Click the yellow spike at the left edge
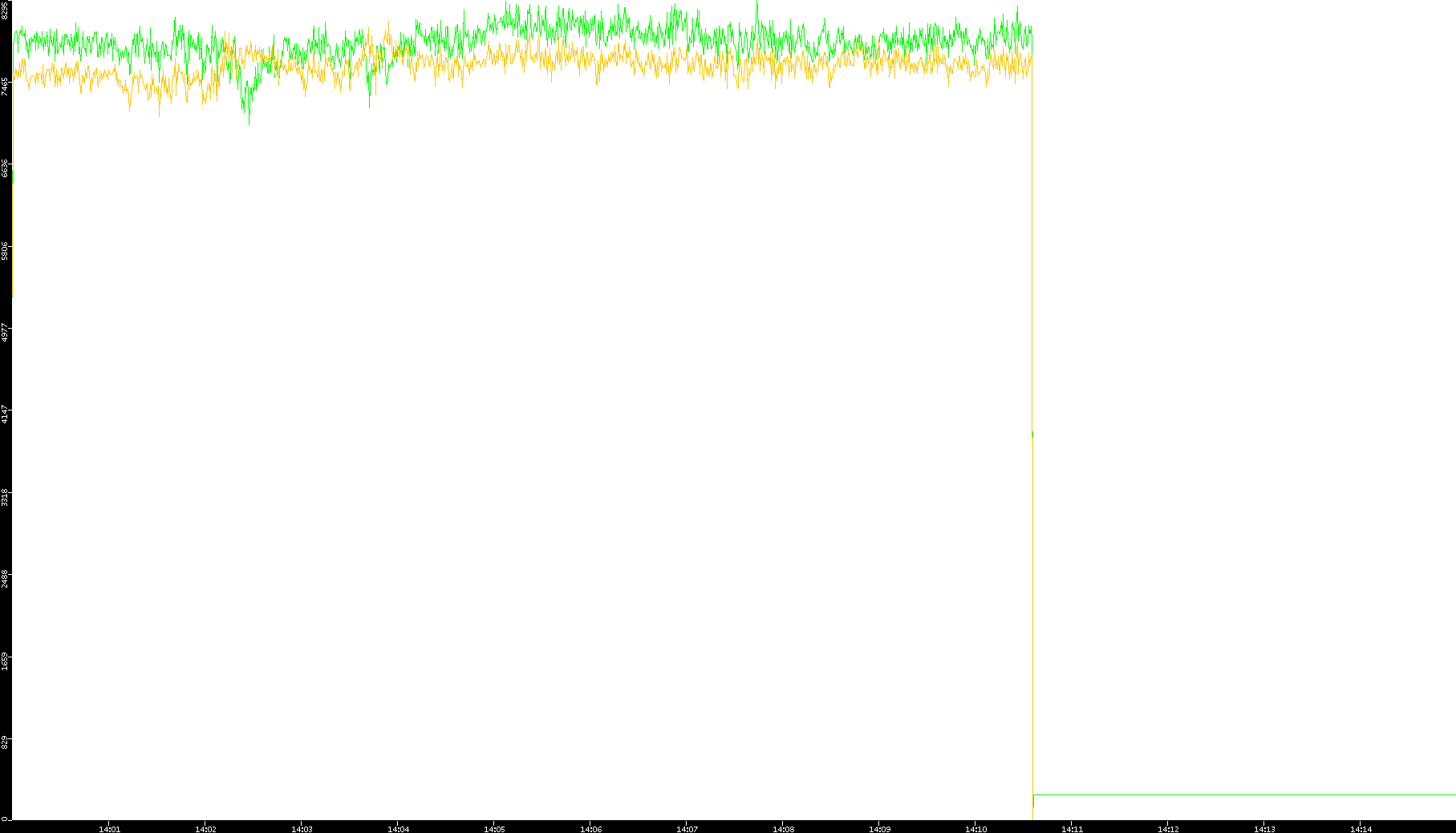This screenshot has width=1456, height=833. click(14, 160)
